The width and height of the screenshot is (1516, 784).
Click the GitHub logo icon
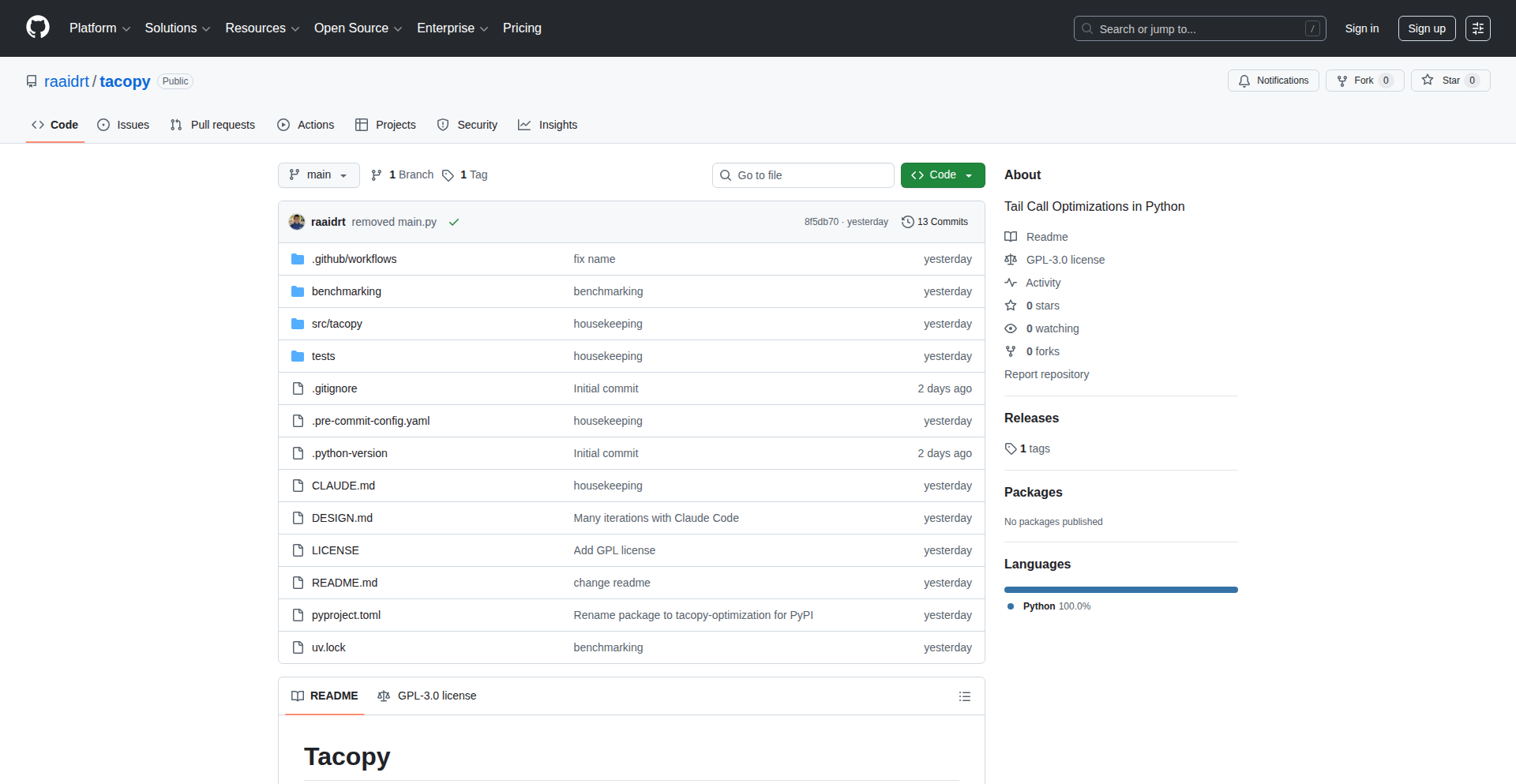(x=38, y=28)
